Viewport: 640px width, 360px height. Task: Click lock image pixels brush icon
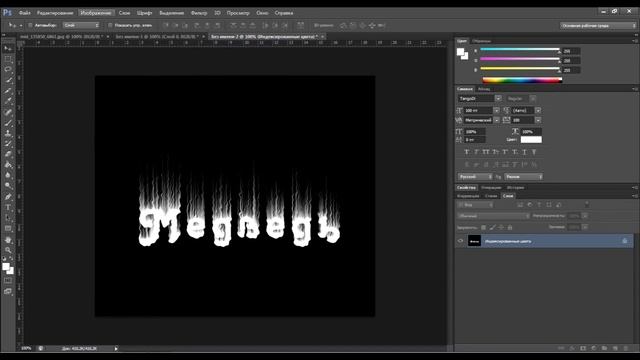[493, 227]
